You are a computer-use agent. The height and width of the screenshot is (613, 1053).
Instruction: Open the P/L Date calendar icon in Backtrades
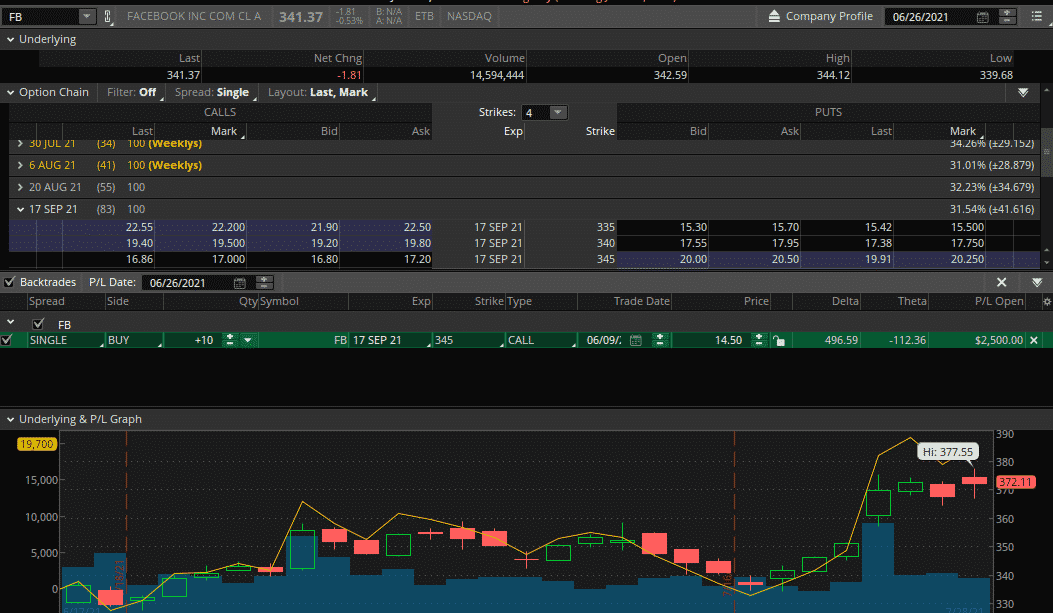239,282
